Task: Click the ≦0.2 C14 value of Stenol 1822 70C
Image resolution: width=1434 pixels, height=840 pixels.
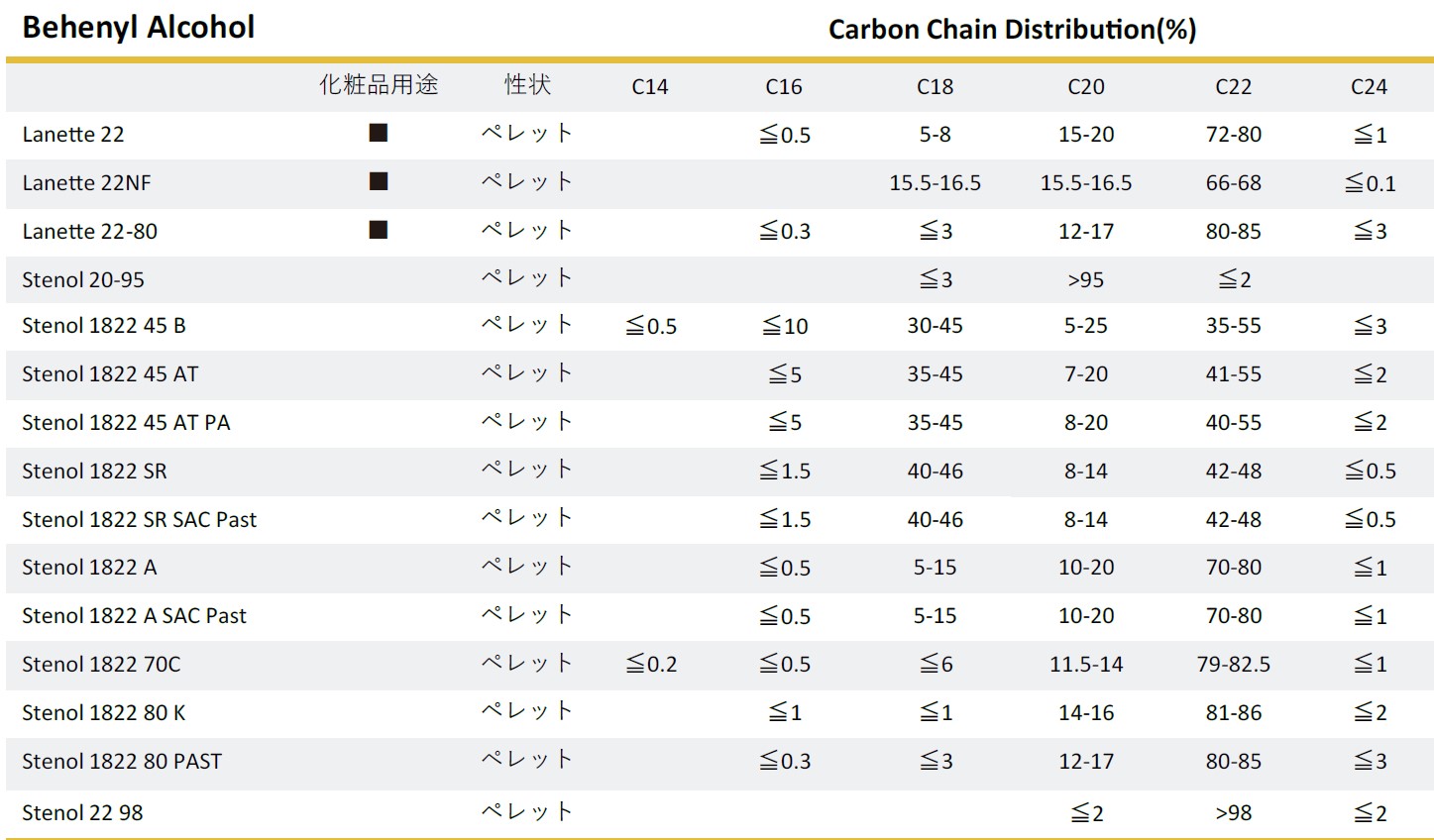Action: (x=651, y=665)
